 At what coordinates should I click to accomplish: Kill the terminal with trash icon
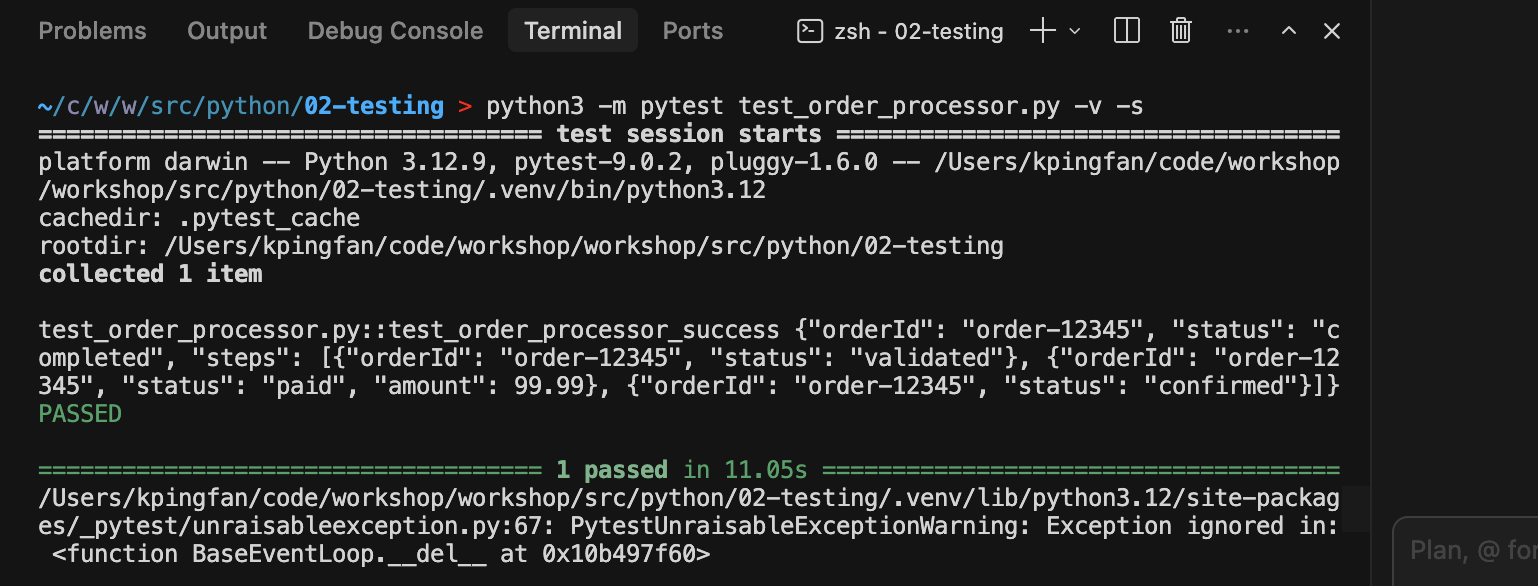tap(1181, 31)
